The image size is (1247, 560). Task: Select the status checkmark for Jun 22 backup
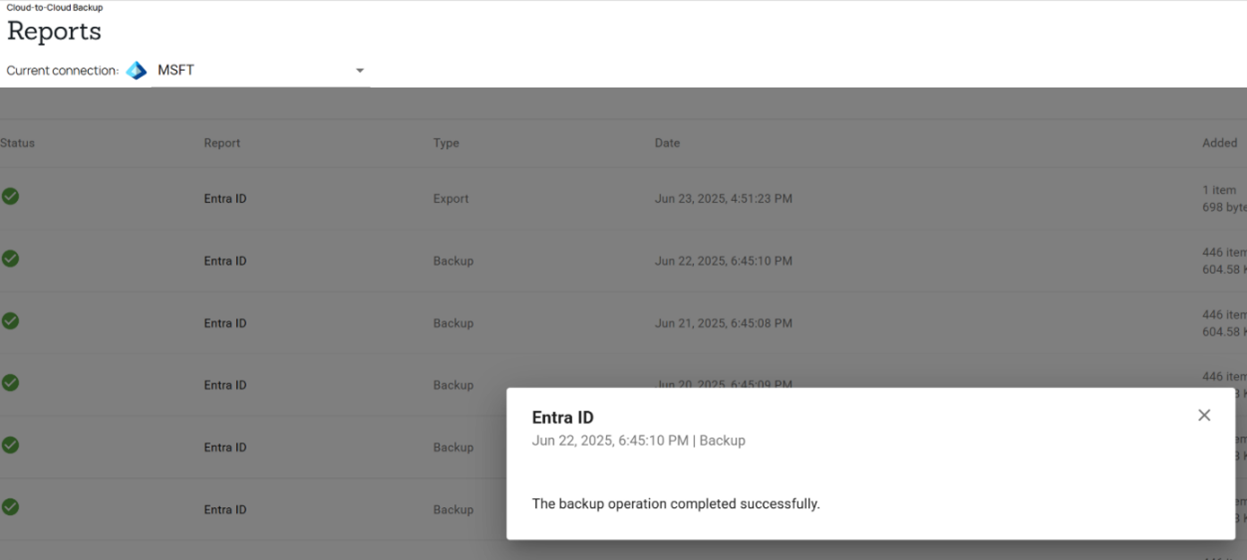(10, 259)
